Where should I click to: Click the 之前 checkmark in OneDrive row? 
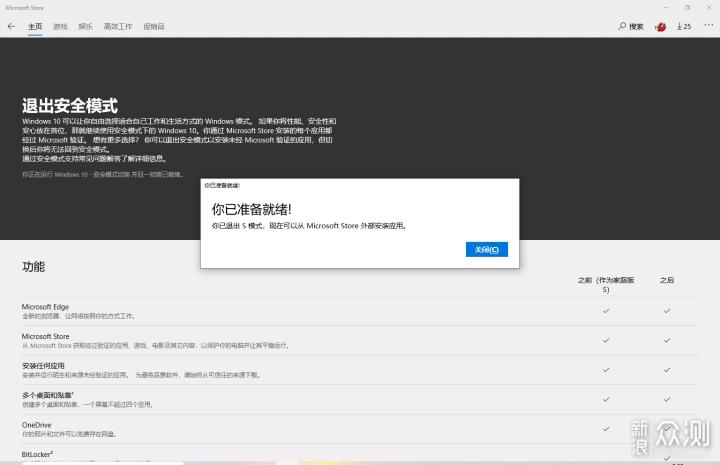tap(606, 429)
